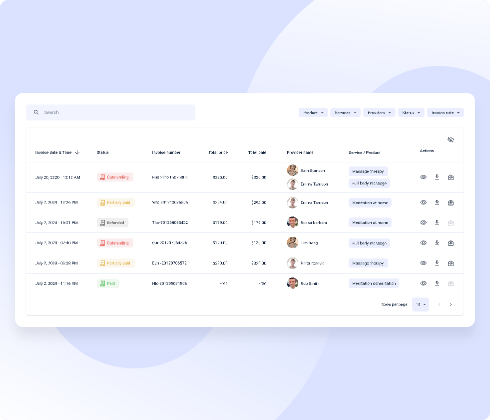Click Partially paid badge in Meditation at home row
Image resolution: width=490 pixels, height=420 pixels.
coord(116,202)
